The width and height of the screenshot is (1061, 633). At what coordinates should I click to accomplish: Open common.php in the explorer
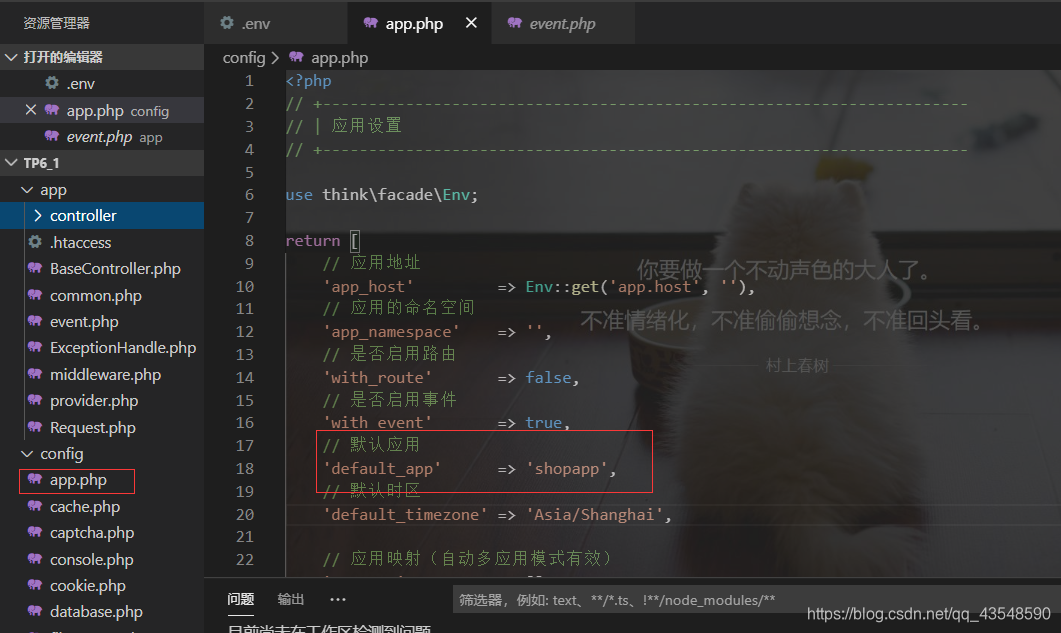[101, 295]
